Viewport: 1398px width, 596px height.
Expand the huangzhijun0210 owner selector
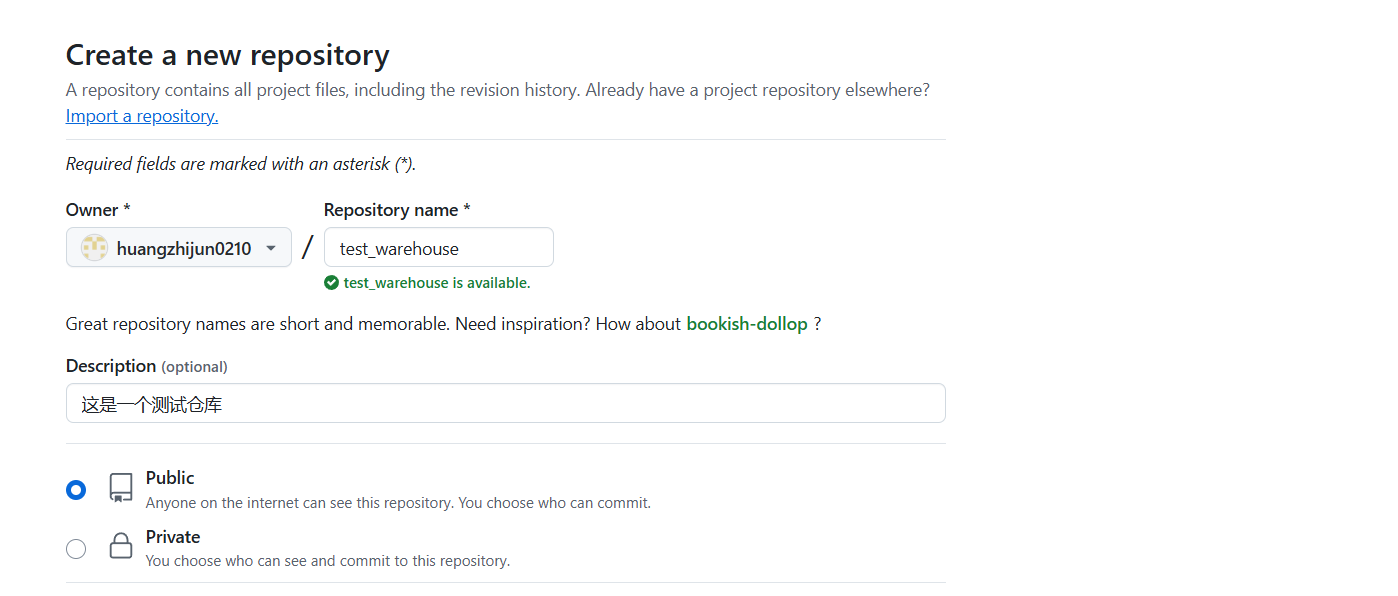point(179,247)
